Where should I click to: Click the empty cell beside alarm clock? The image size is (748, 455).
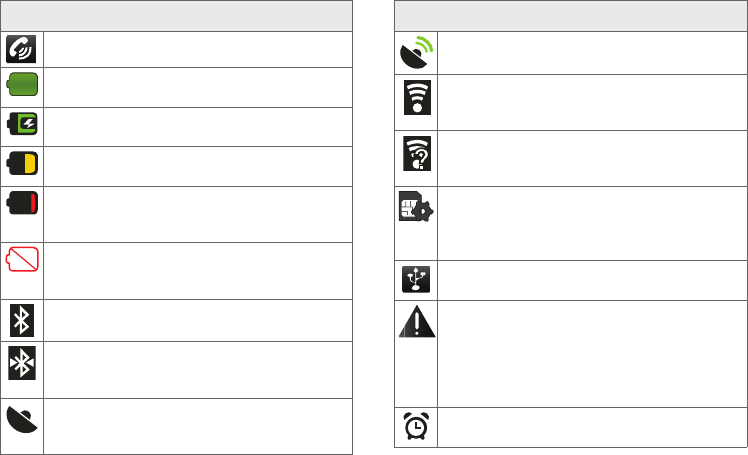pos(592,427)
